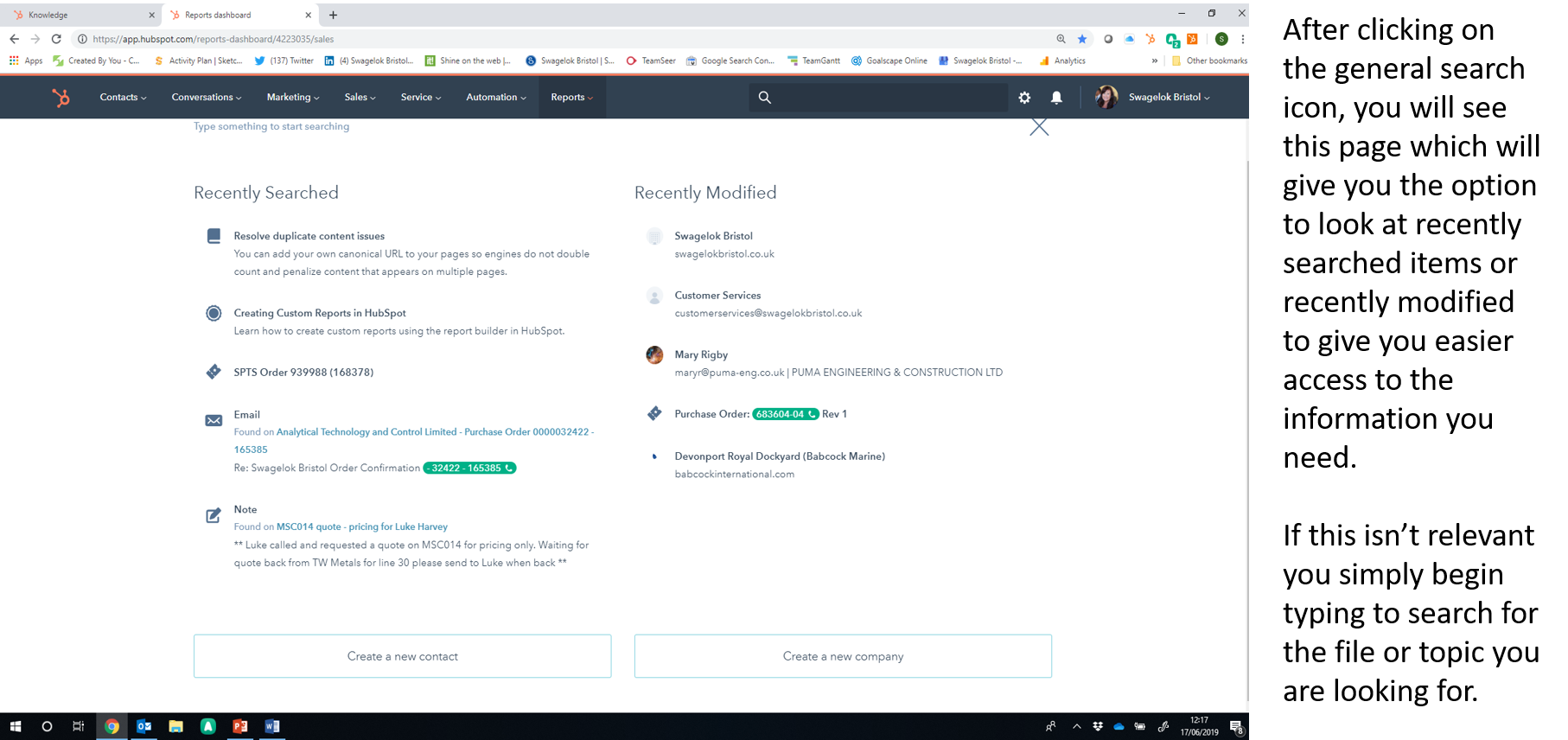Image resolution: width=1568 pixels, height=740 pixels.
Task: Open Outlook from the taskbar
Action: [x=144, y=726]
